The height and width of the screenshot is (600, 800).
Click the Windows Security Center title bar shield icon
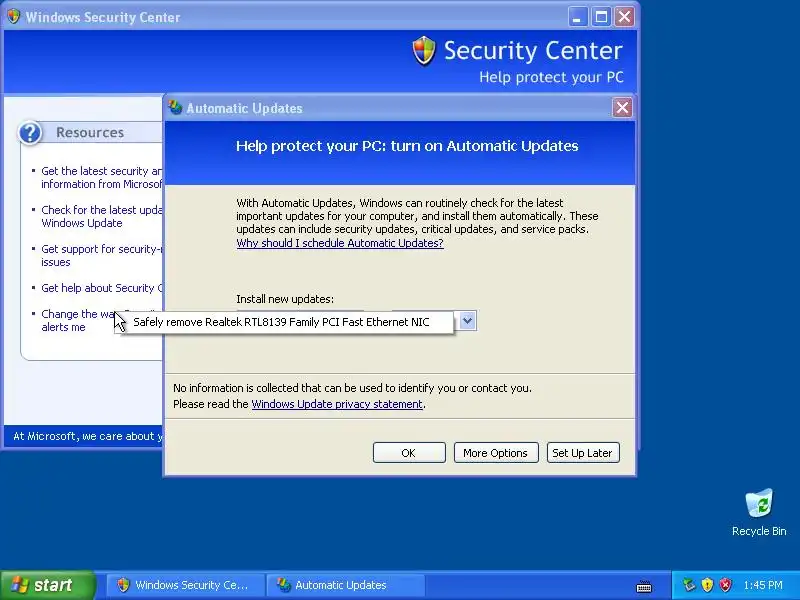point(13,16)
